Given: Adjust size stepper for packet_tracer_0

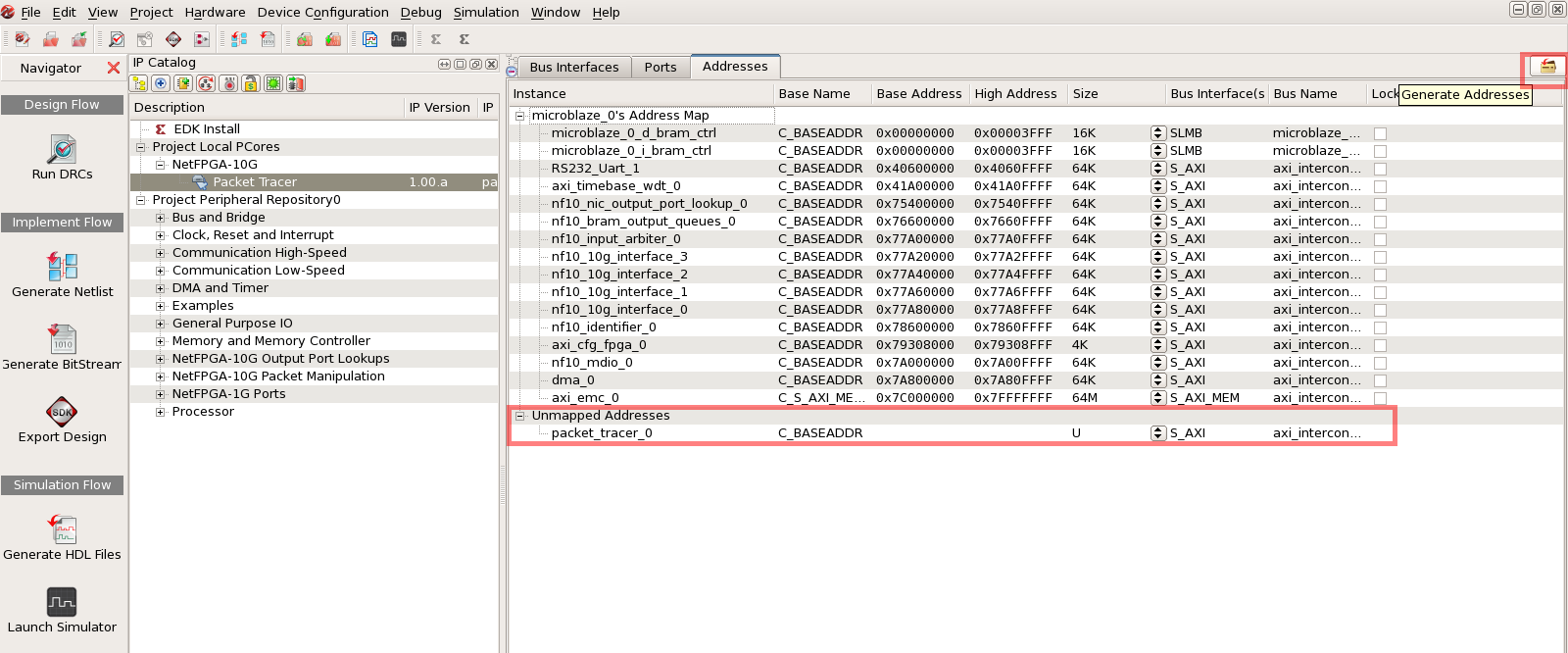Looking at the screenshot, I should pos(1158,433).
